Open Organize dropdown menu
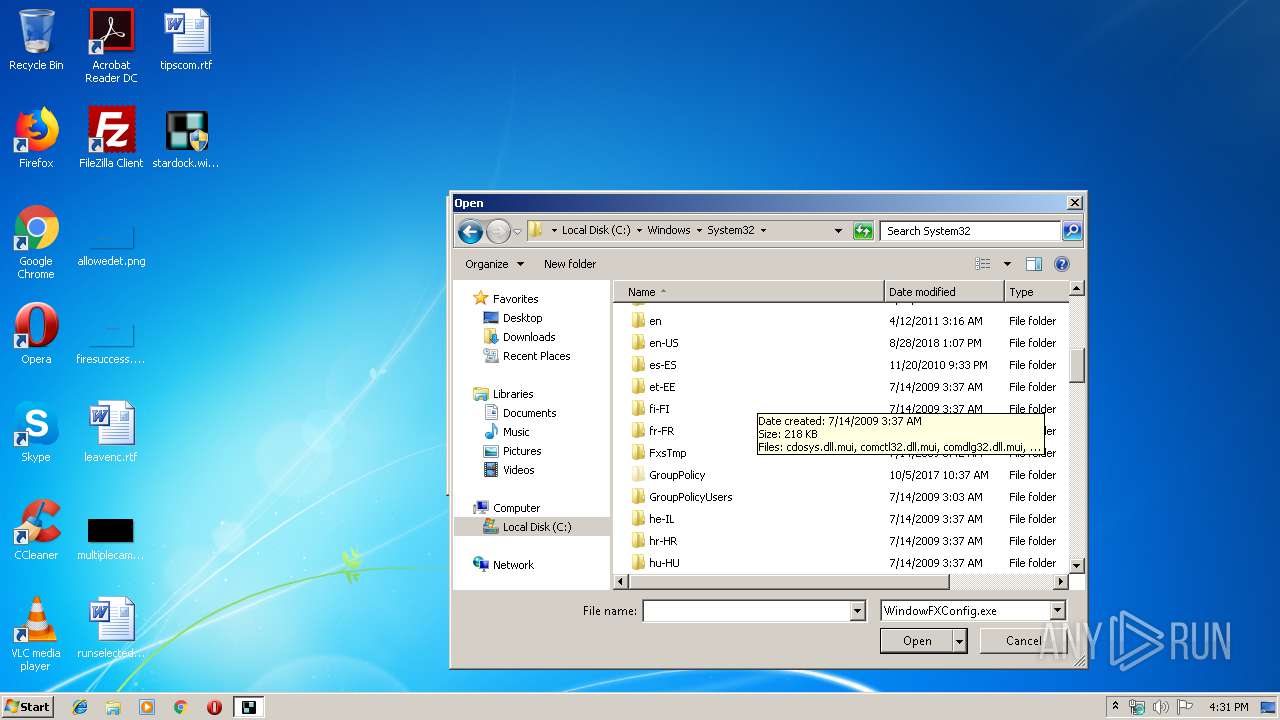This screenshot has height=720, width=1280. (494, 264)
